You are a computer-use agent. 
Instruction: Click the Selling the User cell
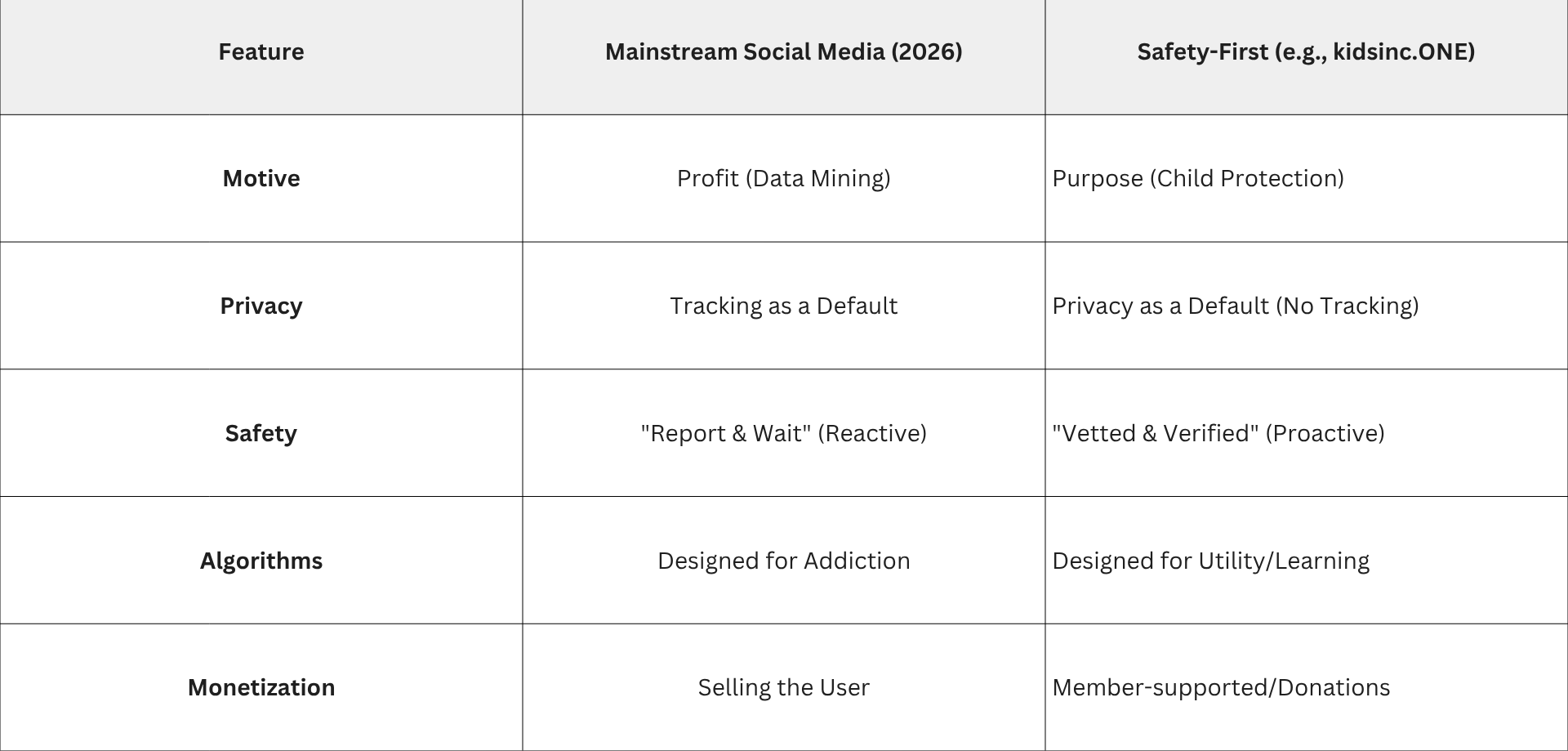click(x=783, y=687)
